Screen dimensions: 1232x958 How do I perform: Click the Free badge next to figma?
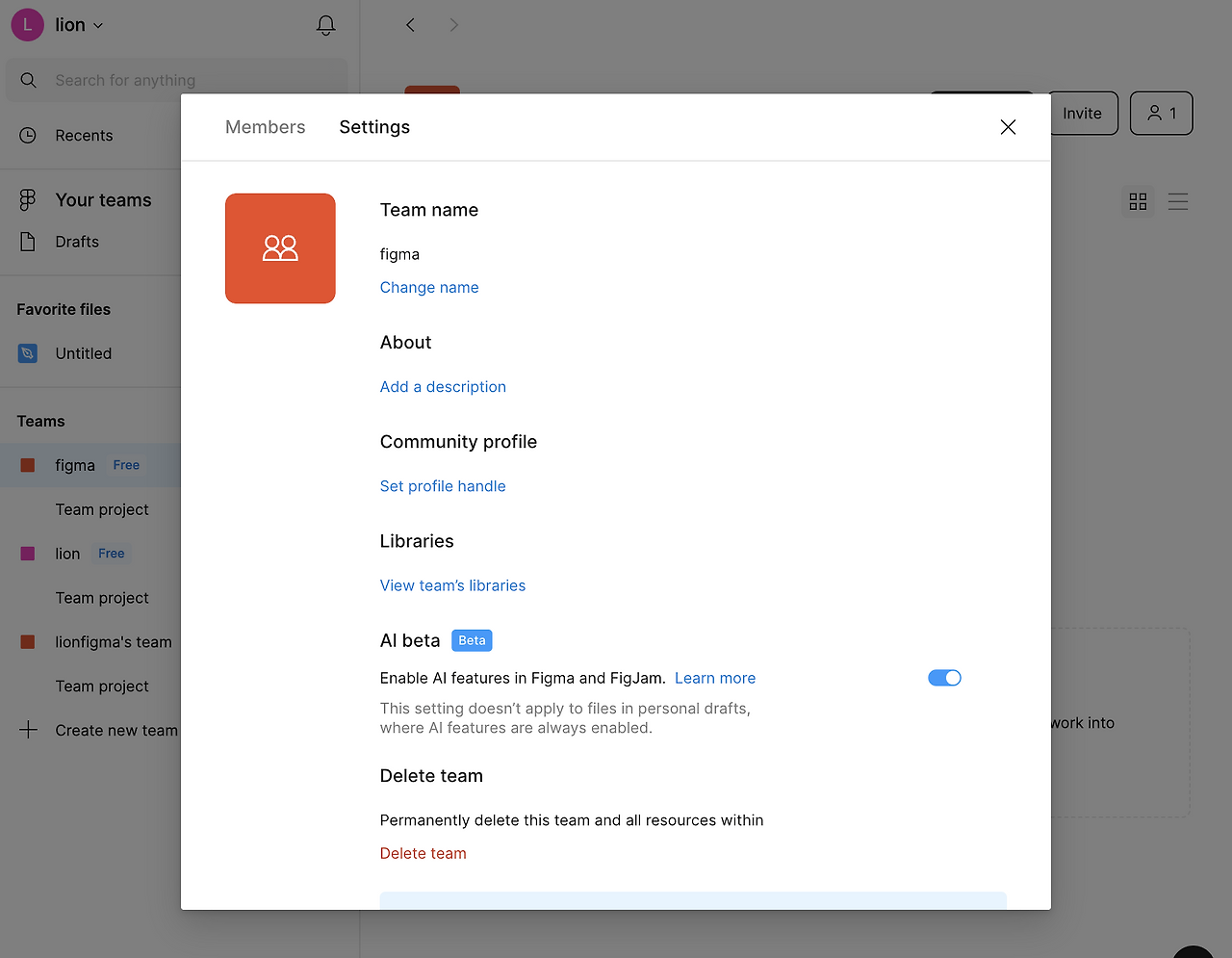pyautogui.click(x=126, y=465)
